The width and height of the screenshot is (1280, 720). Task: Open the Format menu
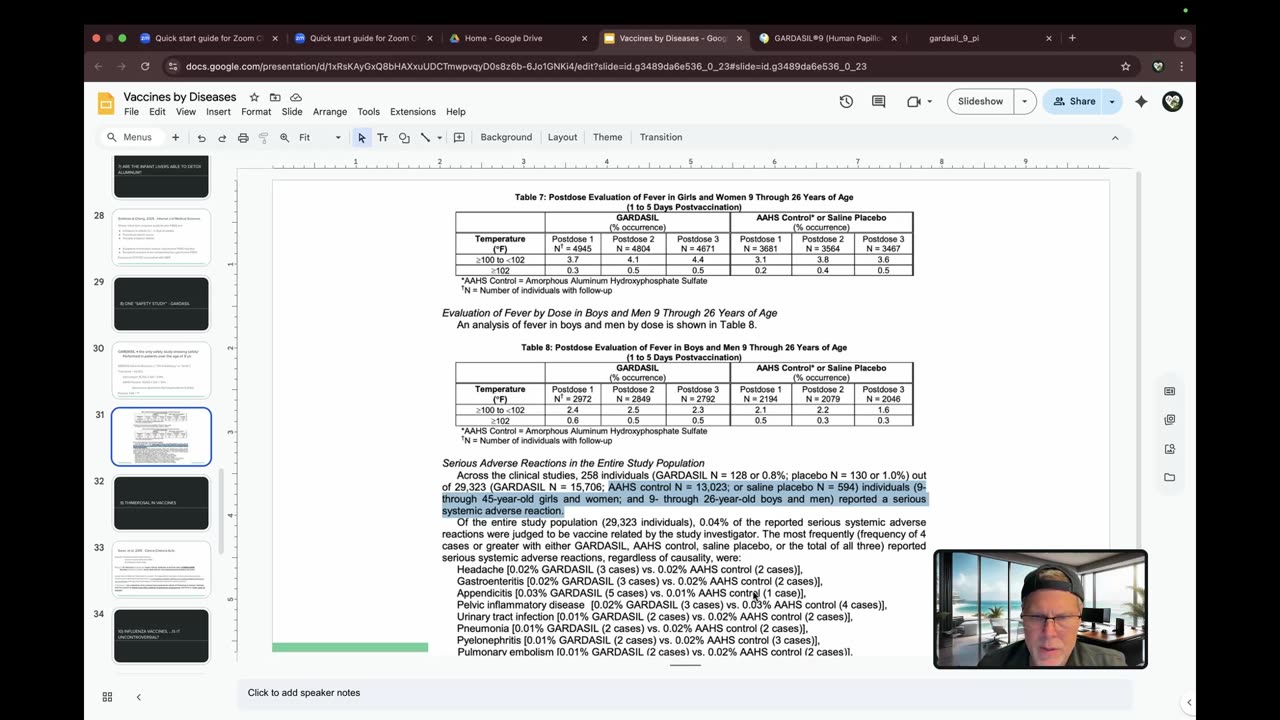[x=256, y=112]
